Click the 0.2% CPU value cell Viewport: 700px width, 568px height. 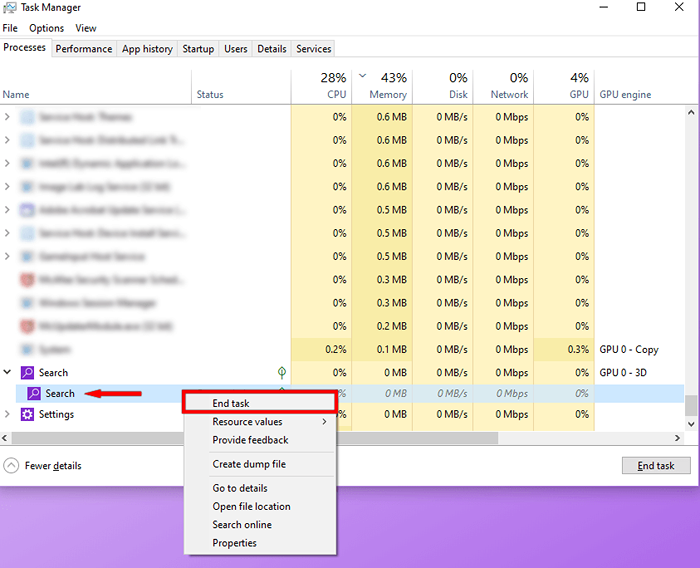point(321,349)
